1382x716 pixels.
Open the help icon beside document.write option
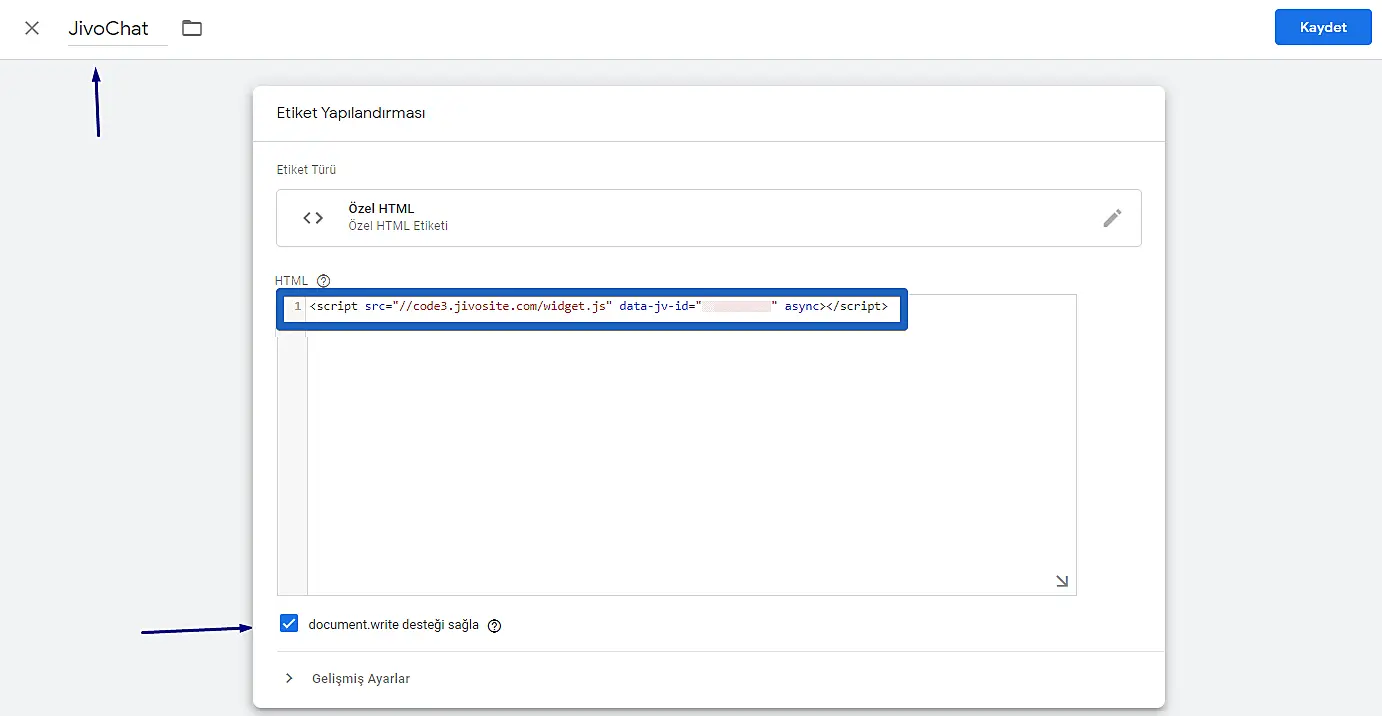tap(494, 626)
